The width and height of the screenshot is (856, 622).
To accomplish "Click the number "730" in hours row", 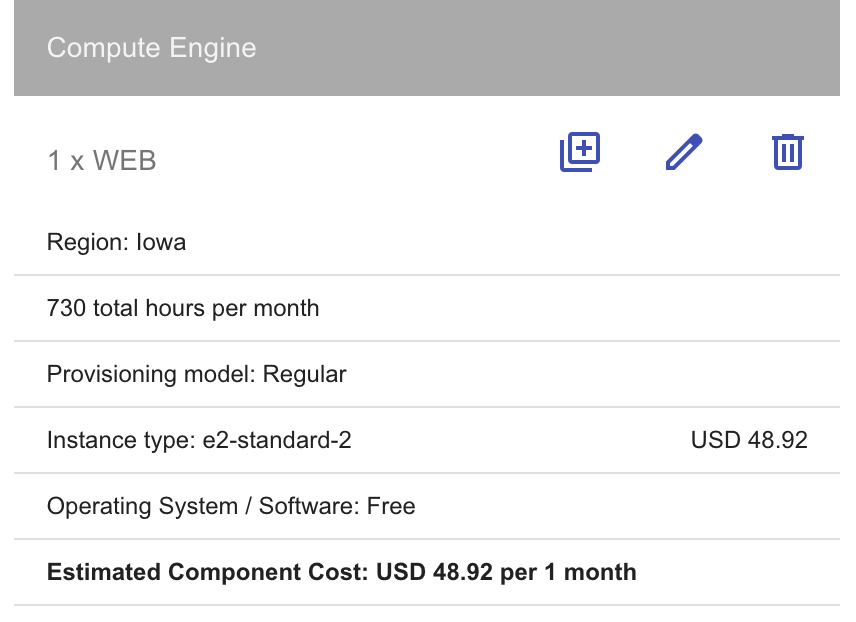I will coord(66,308).
